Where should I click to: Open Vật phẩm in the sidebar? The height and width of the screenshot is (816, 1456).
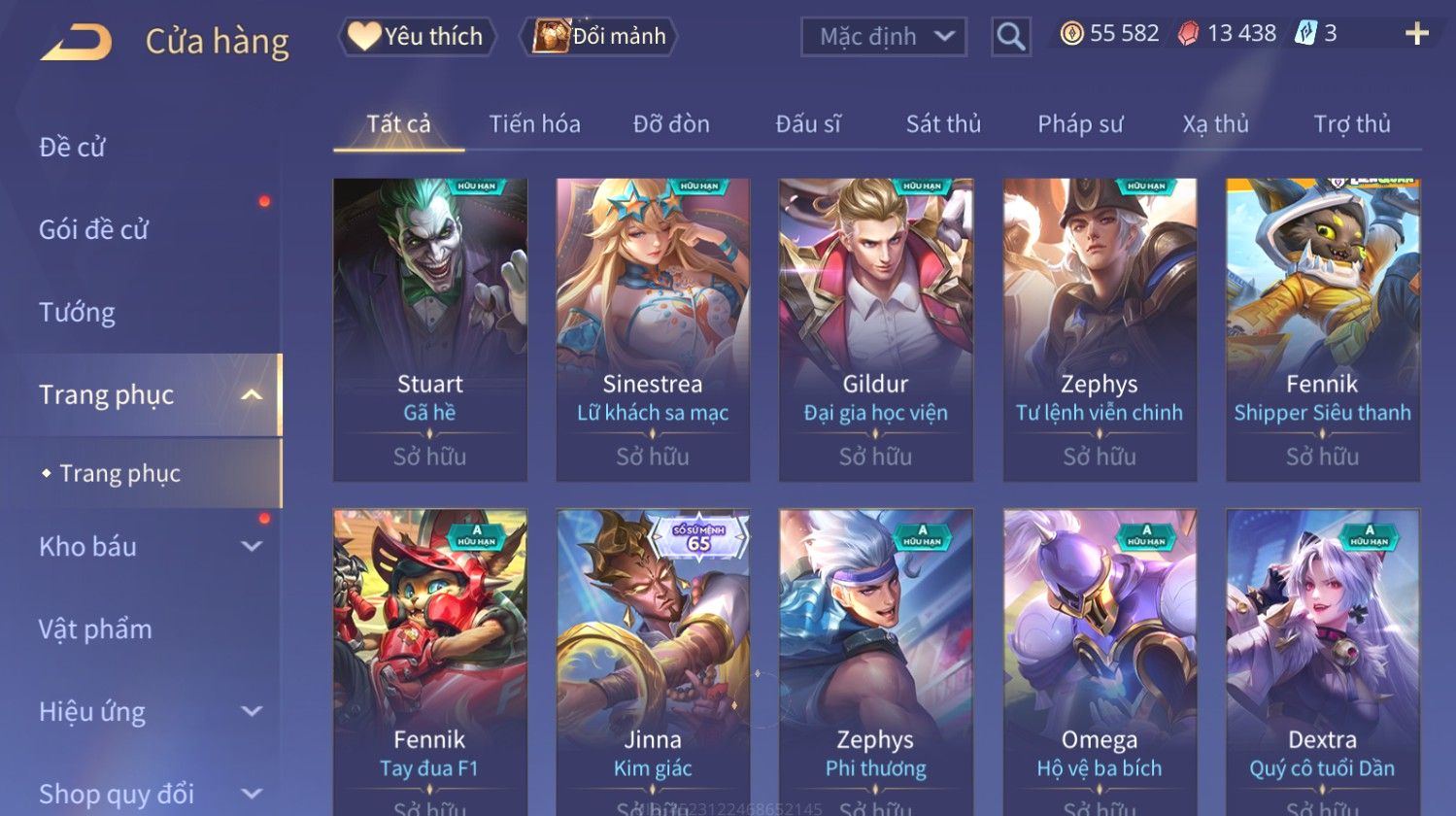point(95,629)
